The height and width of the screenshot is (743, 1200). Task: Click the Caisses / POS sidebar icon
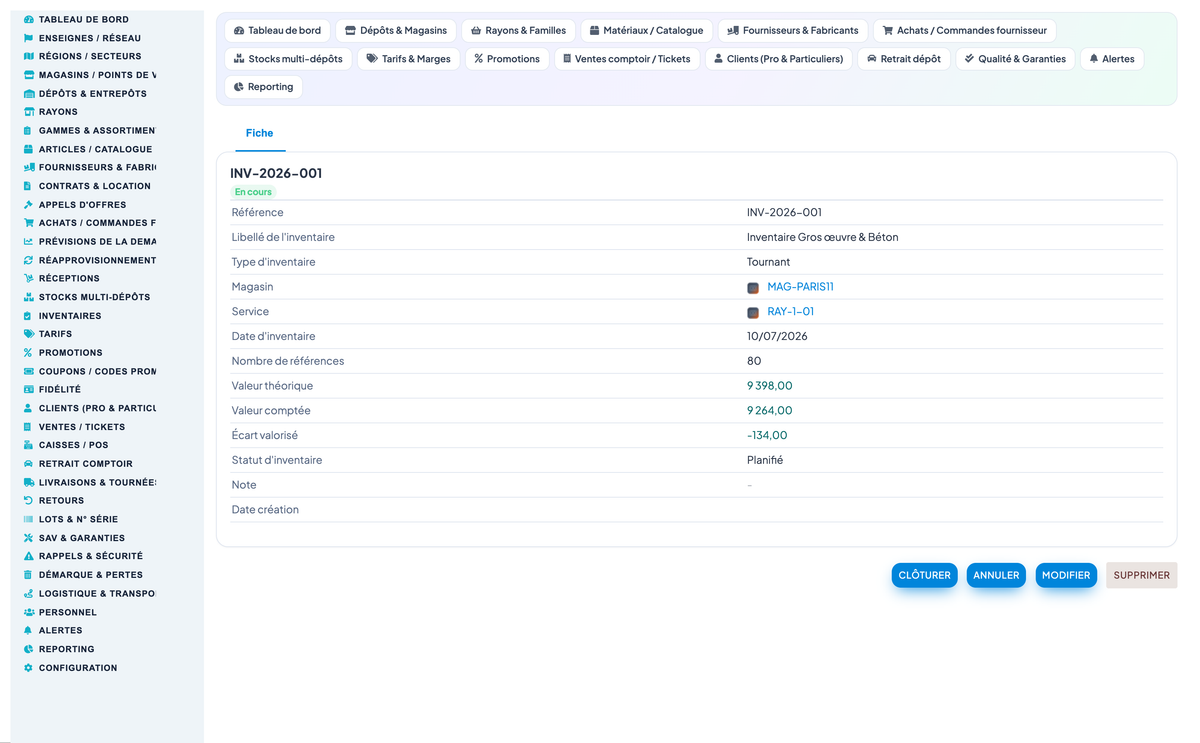click(29, 445)
